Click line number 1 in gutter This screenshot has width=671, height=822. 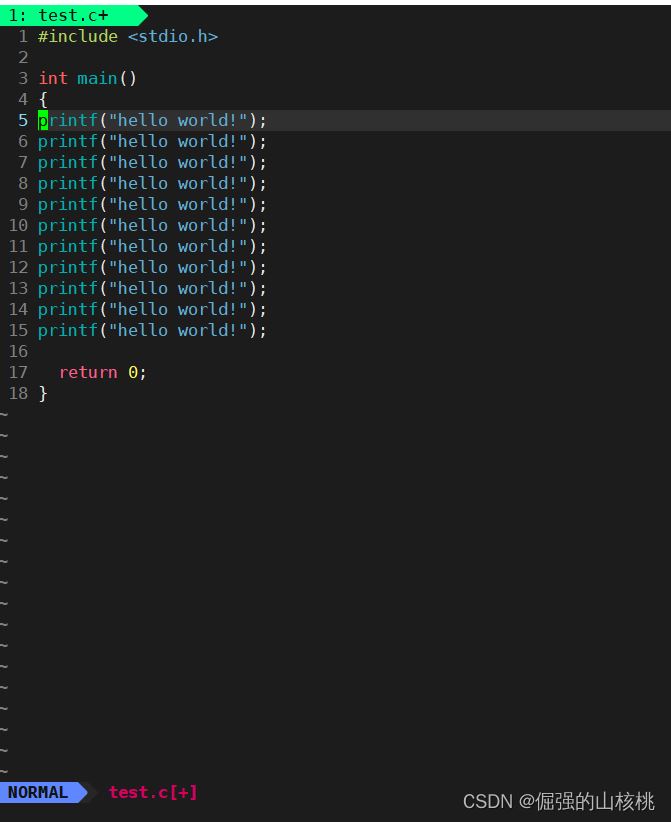[23, 36]
